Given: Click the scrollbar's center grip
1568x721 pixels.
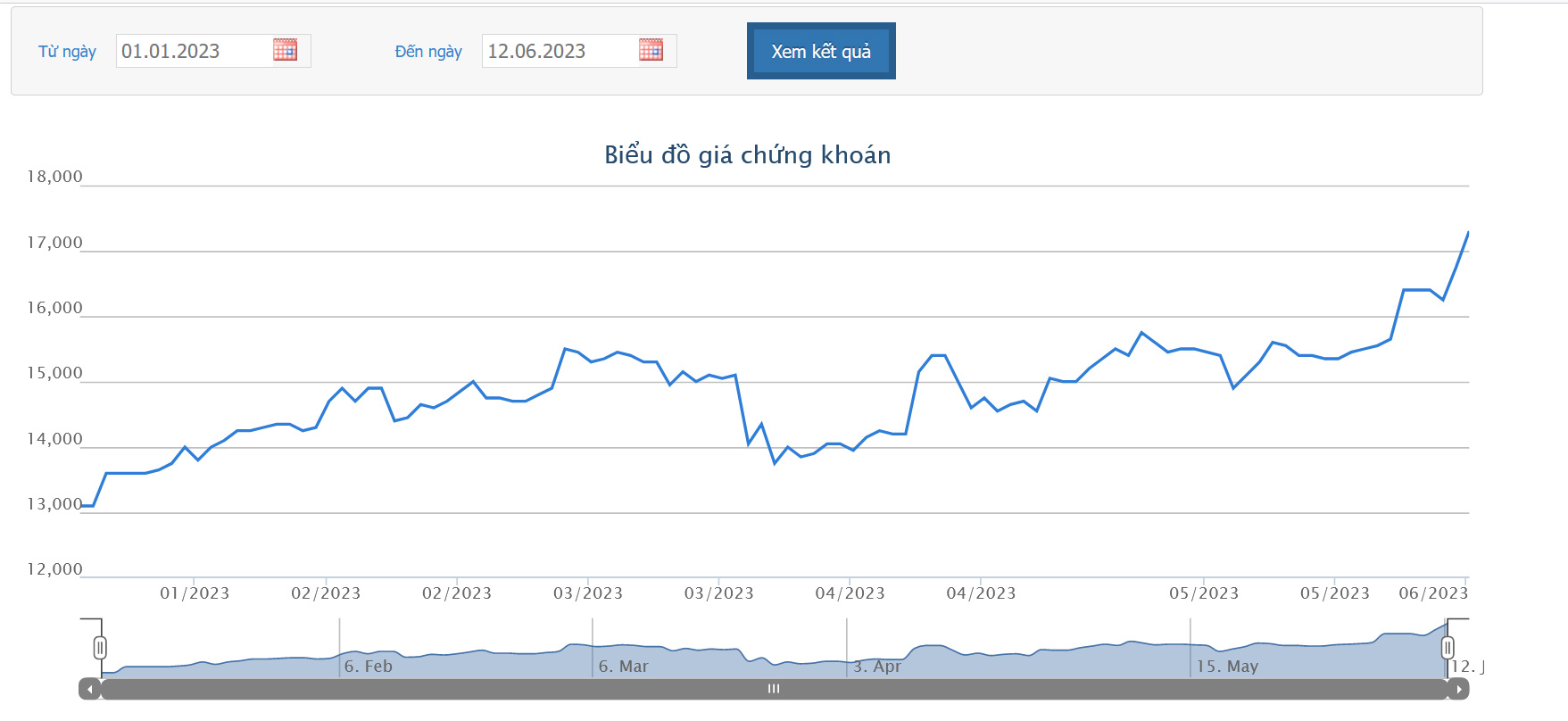Looking at the screenshot, I should pos(774,689).
